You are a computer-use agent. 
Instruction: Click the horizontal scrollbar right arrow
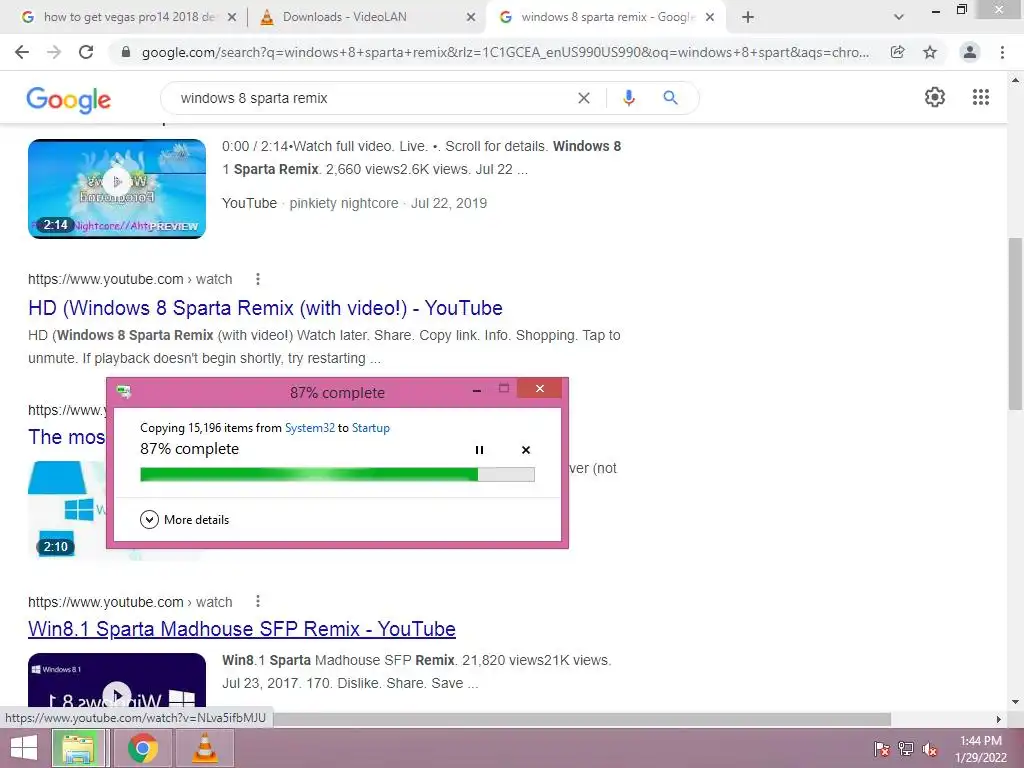(x=999, y=719)
